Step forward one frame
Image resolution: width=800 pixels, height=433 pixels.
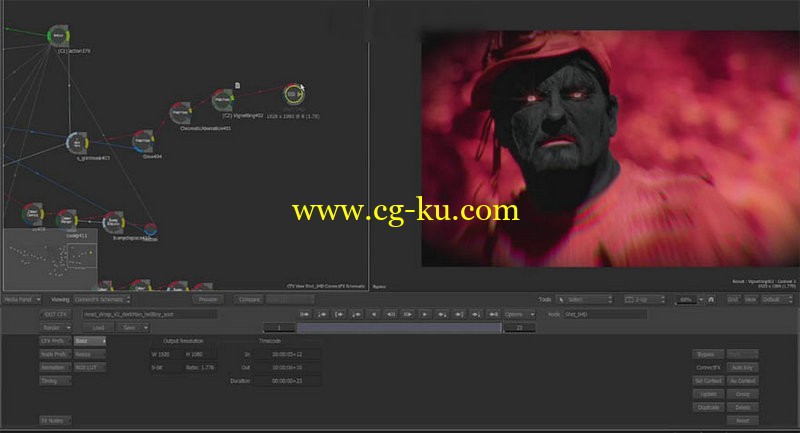tap(408, 314)
